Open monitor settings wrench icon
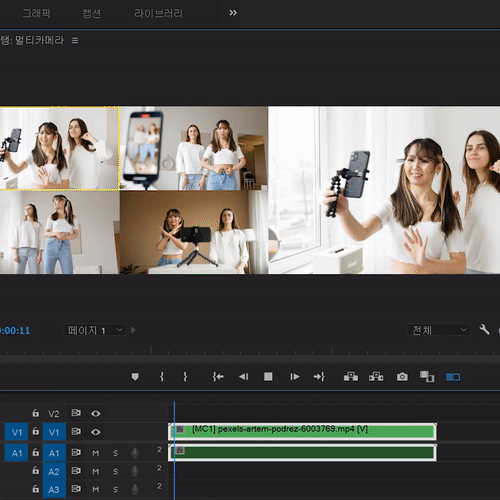Image resolution: width=500 pixels, height=500 pixels. click(x=484, y=330)
